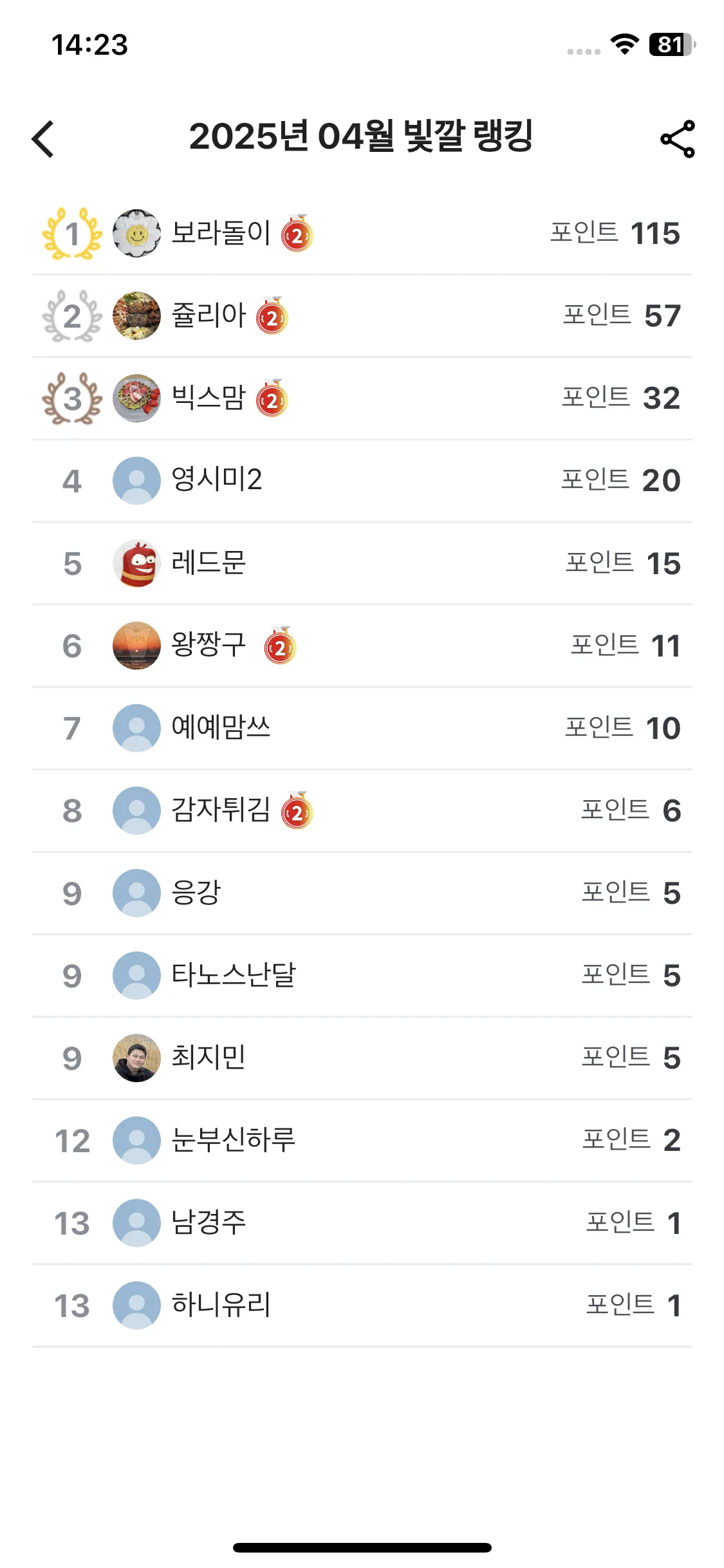This screenshot has width=724, height=1568.
Task: Open 레드문's red character avatar
Action: click(x=136, y=563)
